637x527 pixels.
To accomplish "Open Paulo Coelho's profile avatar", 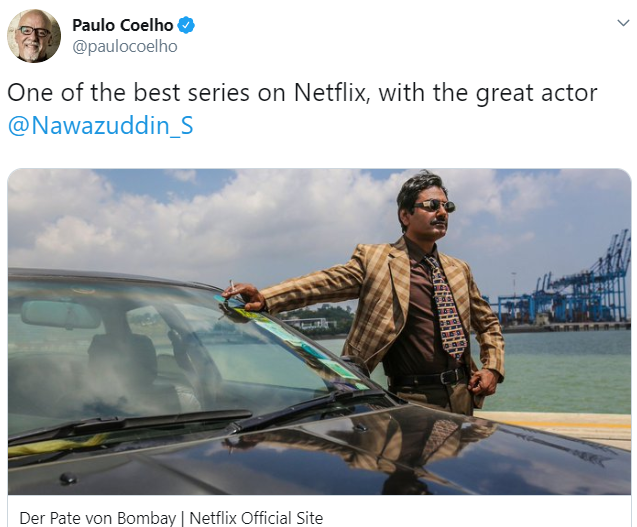I will click(34, 36).
